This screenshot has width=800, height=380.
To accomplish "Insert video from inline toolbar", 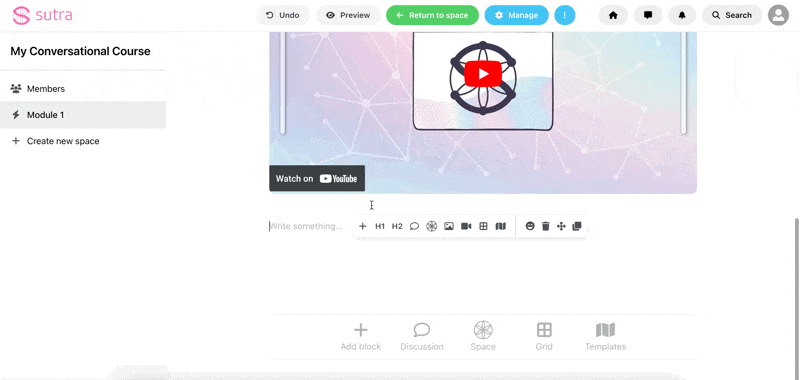I will point(466,226).
